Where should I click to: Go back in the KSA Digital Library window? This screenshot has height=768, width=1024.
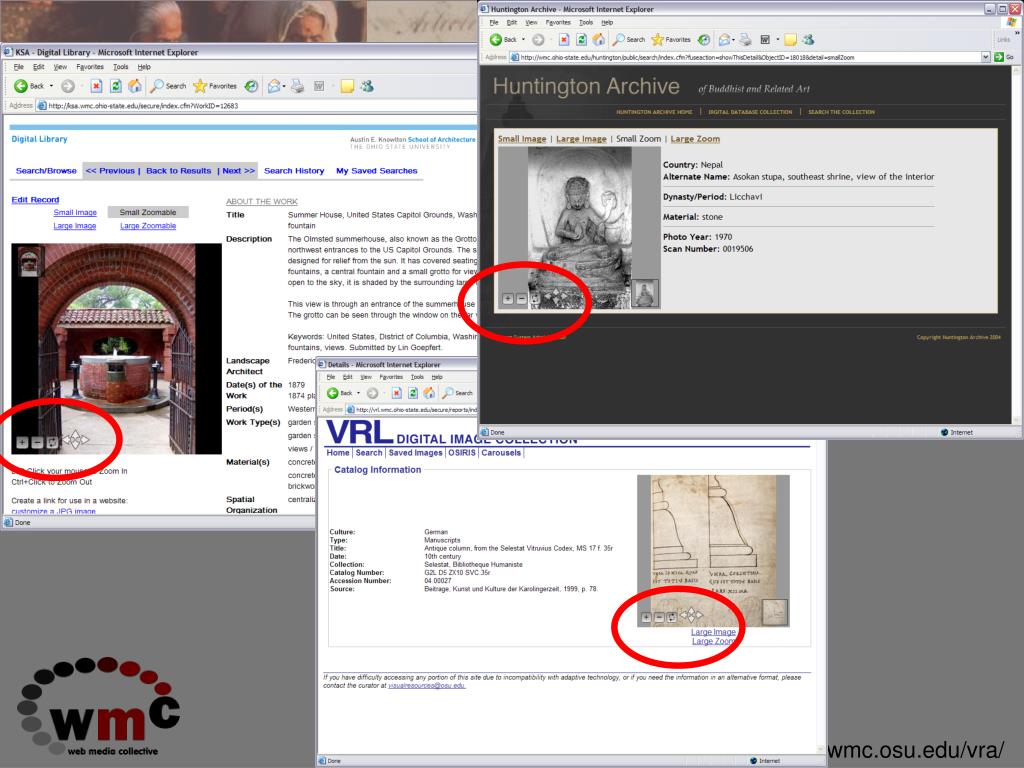coord(29,86)
